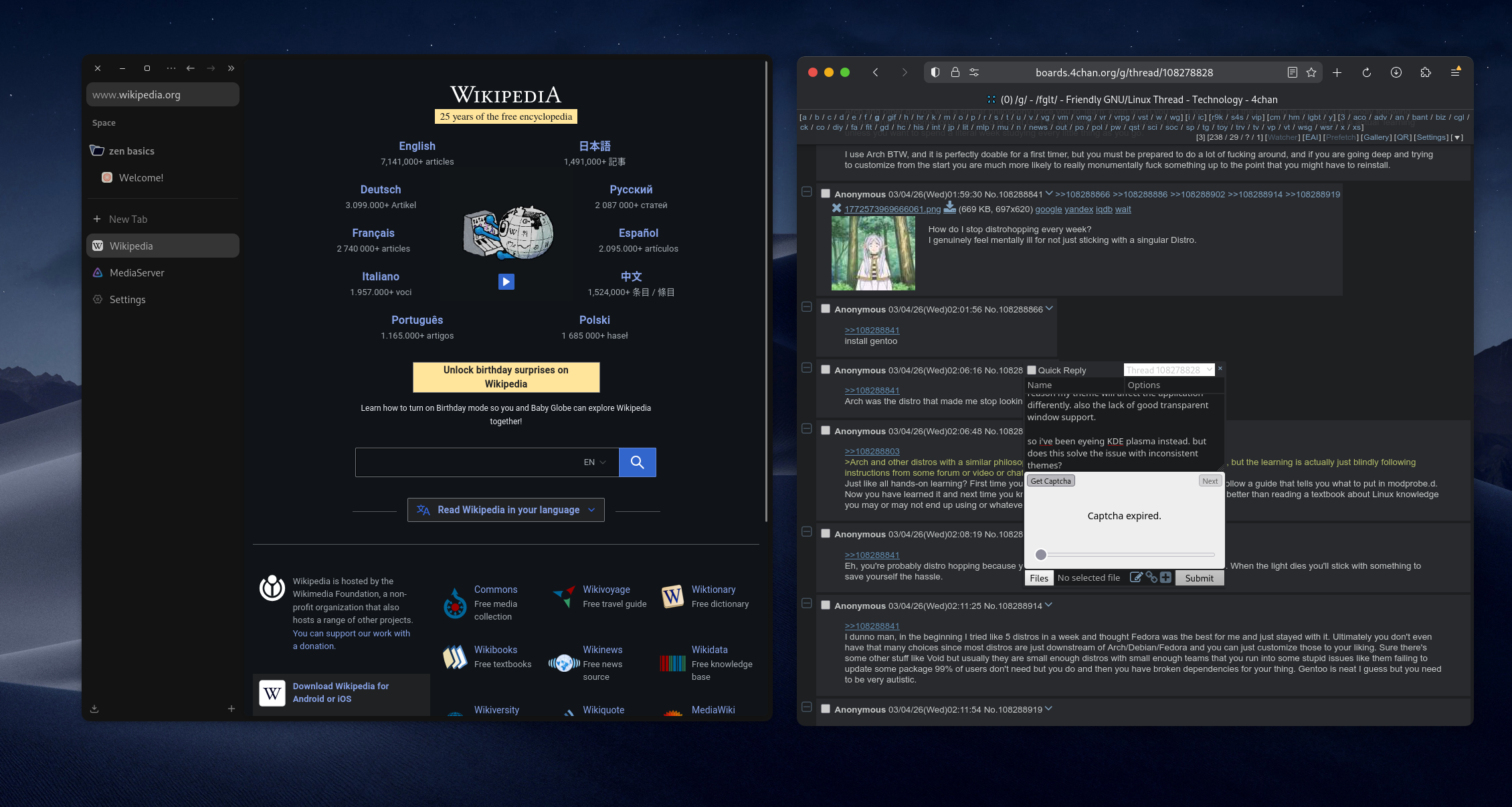Click the blue play button below Wikipedia globe
The image size is (1512, 807).
(506, 282)
